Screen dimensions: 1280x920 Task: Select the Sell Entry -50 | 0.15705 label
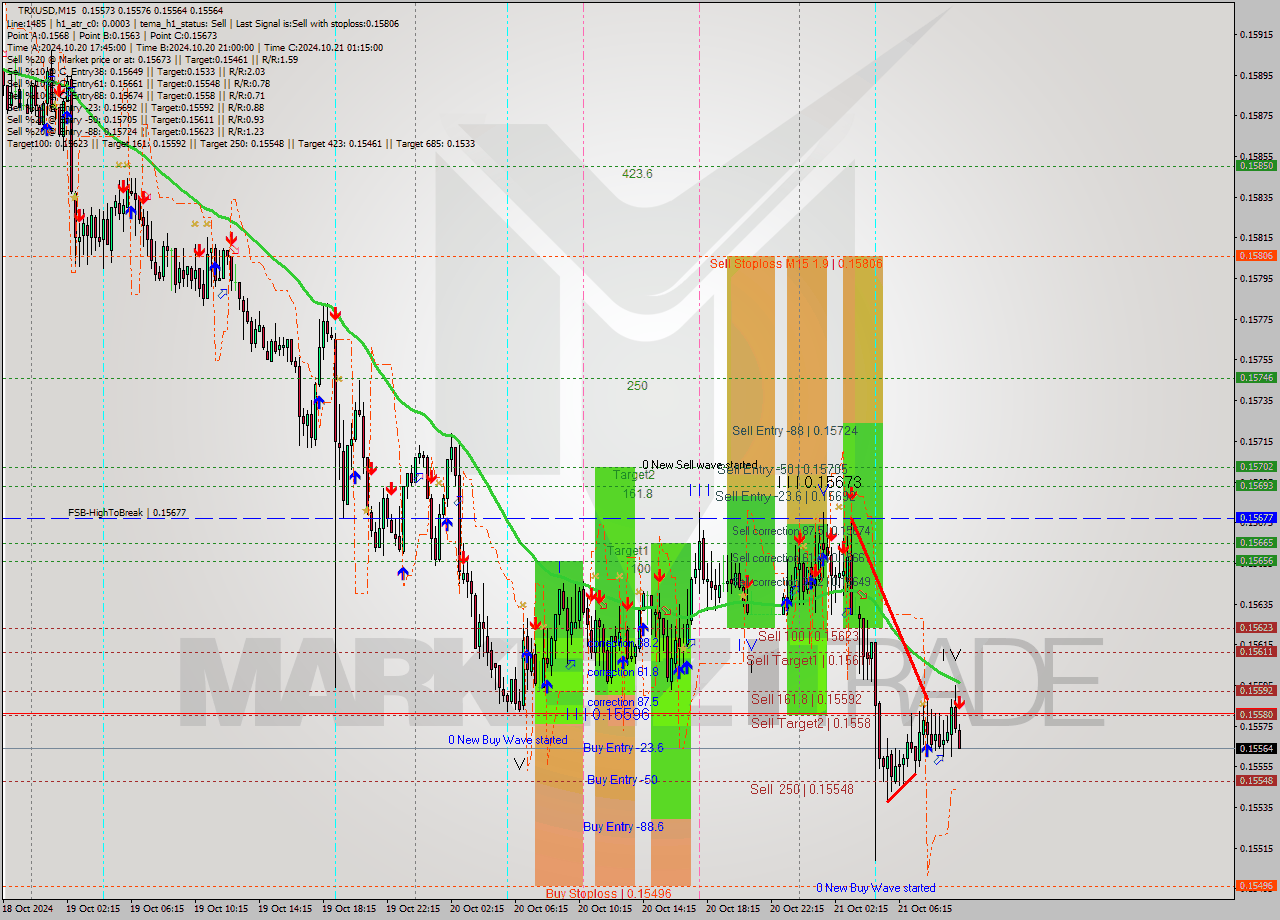(x=782, y=470)
